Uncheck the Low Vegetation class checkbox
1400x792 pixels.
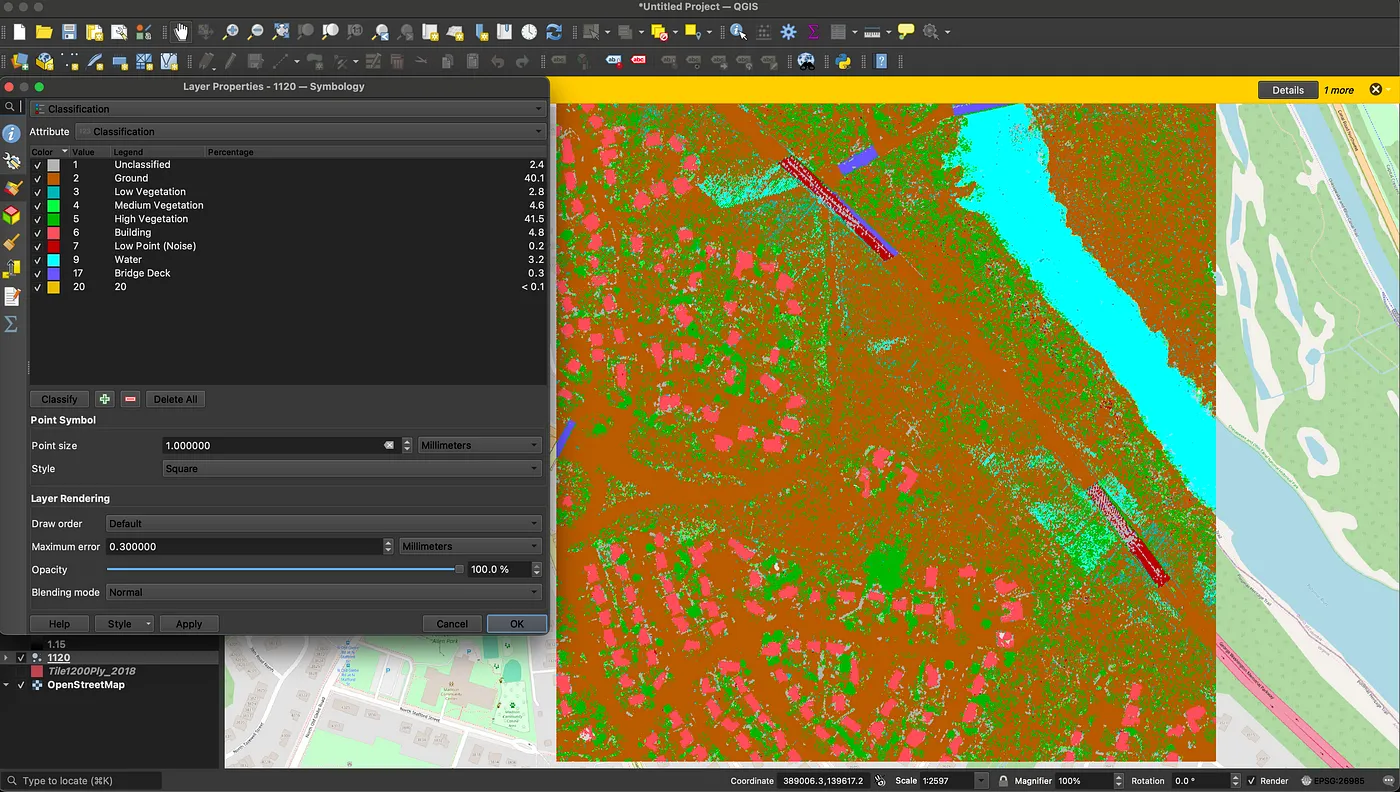pyautogui.click(x=37, y=192)
